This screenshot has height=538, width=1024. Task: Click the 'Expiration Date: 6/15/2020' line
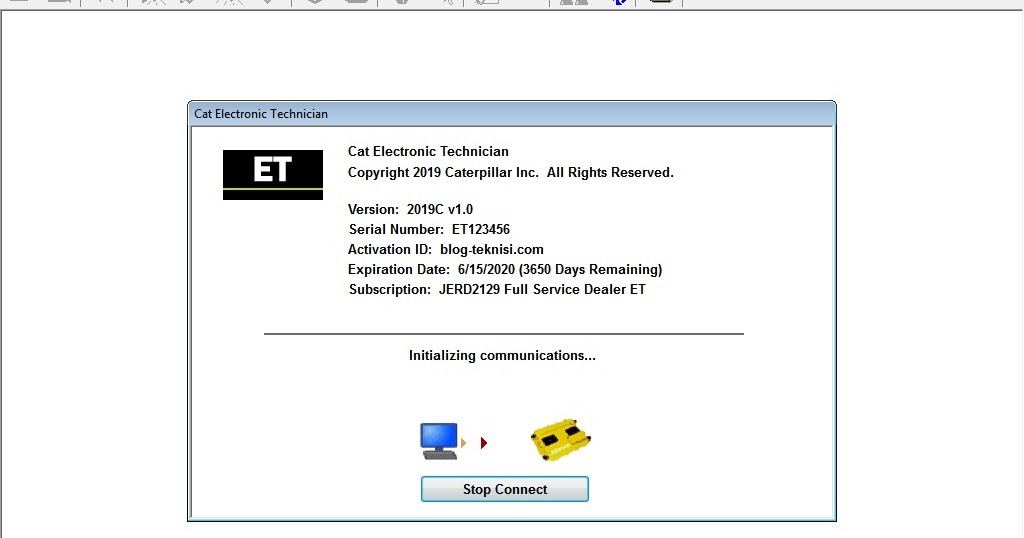(505, 270)
